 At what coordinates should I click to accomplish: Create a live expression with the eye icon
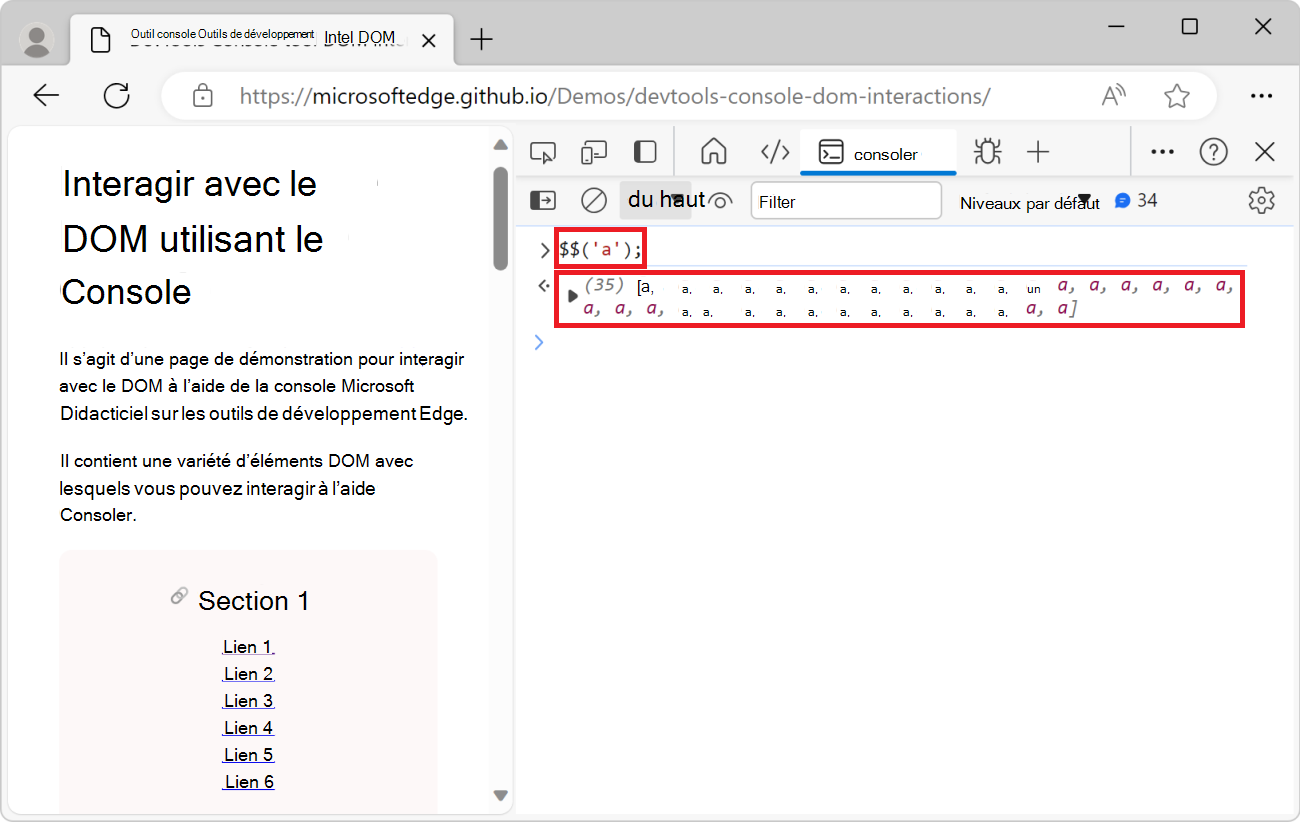721,200
